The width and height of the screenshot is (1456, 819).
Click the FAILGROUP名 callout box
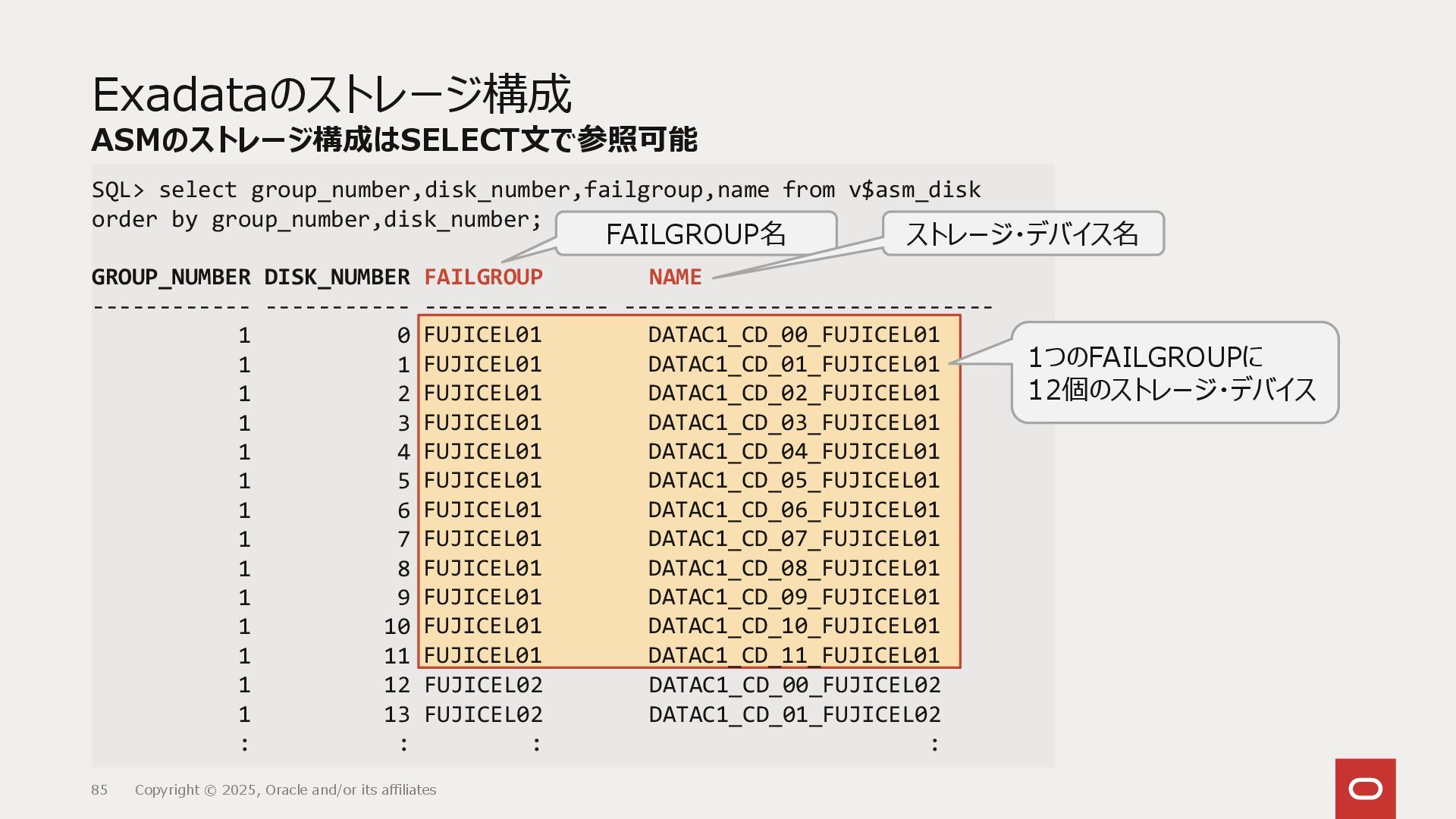pos(695,234)
